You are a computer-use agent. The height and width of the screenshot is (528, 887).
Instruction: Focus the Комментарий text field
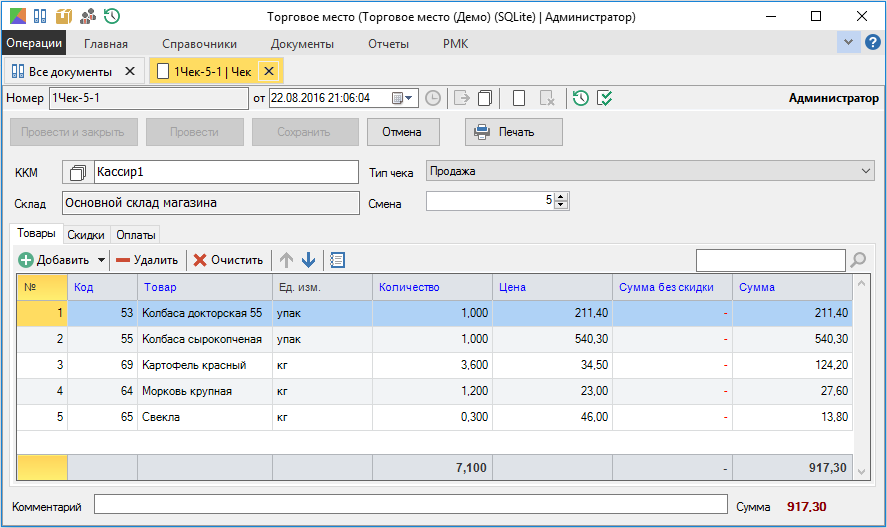(x=411, y=504)
